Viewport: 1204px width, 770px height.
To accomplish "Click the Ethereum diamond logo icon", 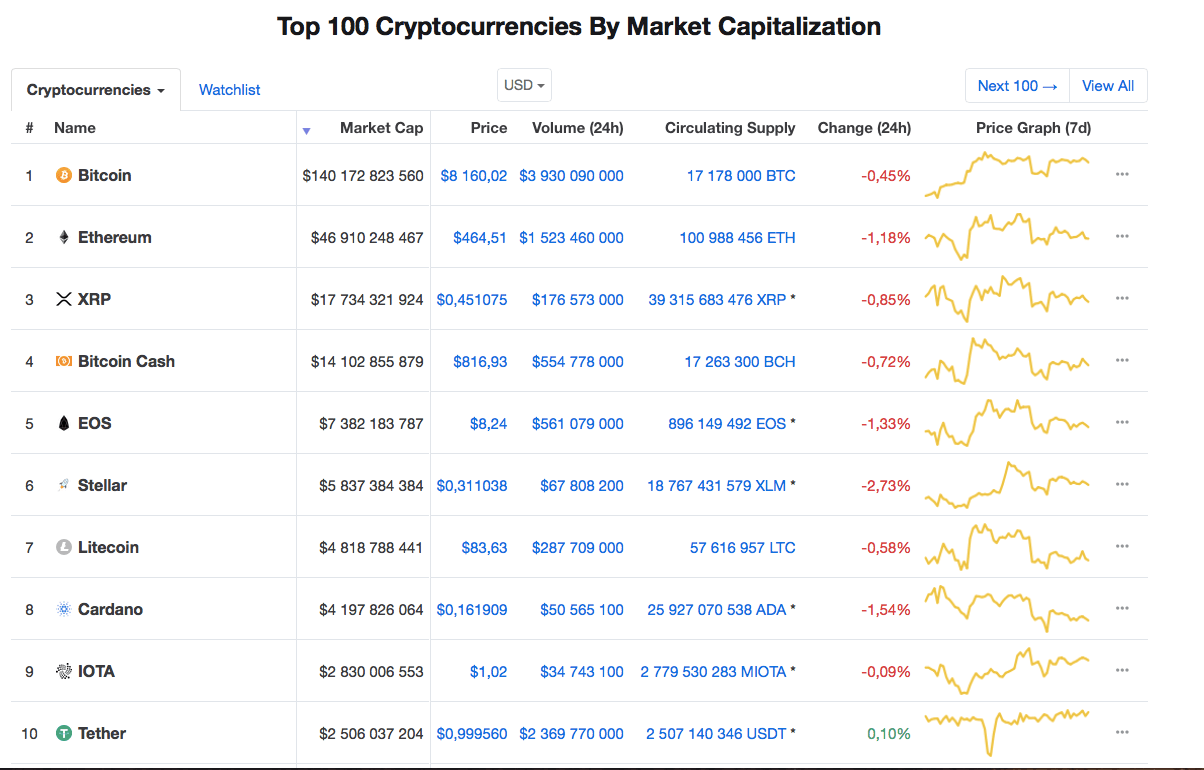I will (x=64, y=237).
